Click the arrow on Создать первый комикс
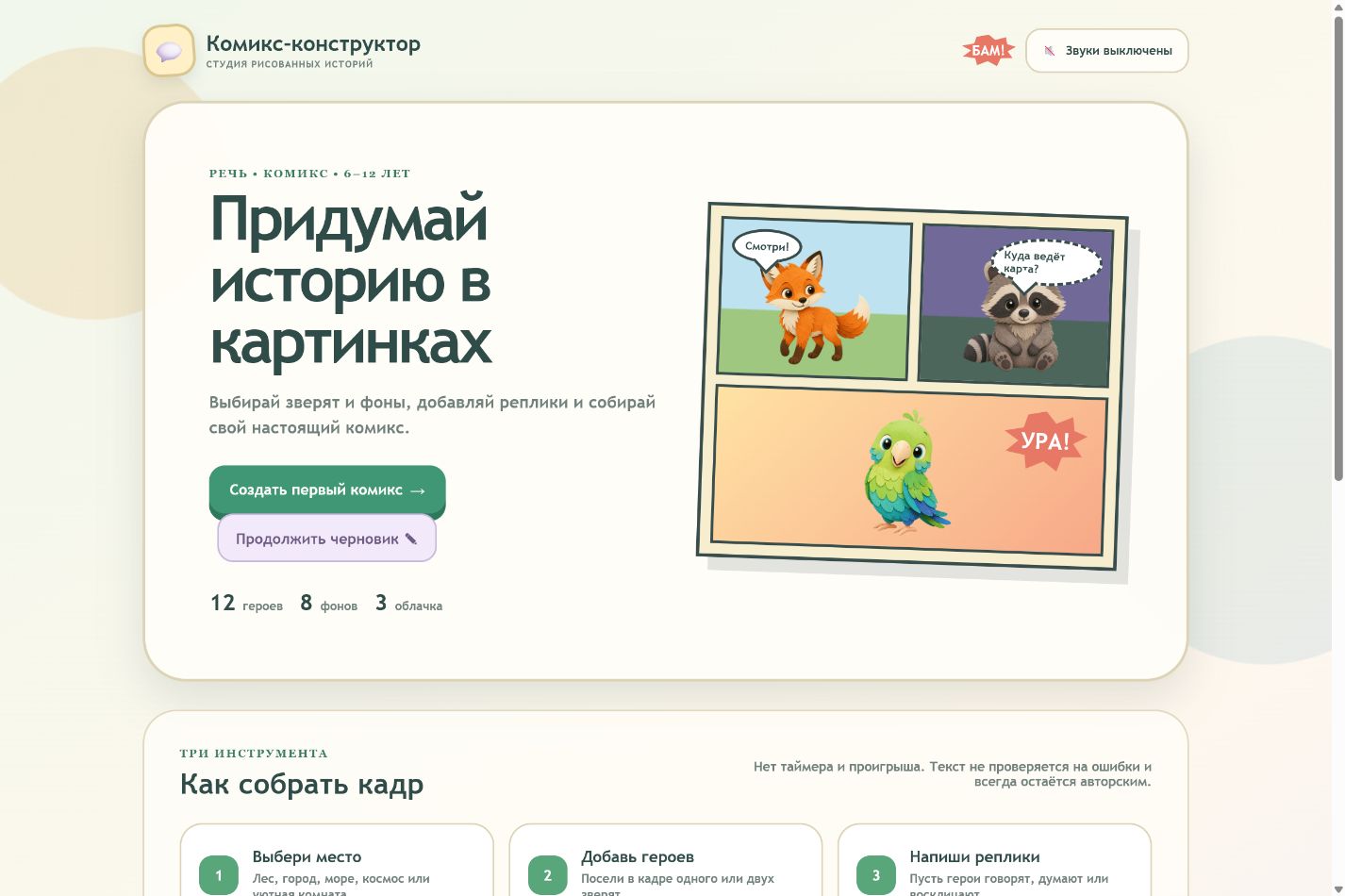The image size is (1345, 896). (x=418, y=490)
